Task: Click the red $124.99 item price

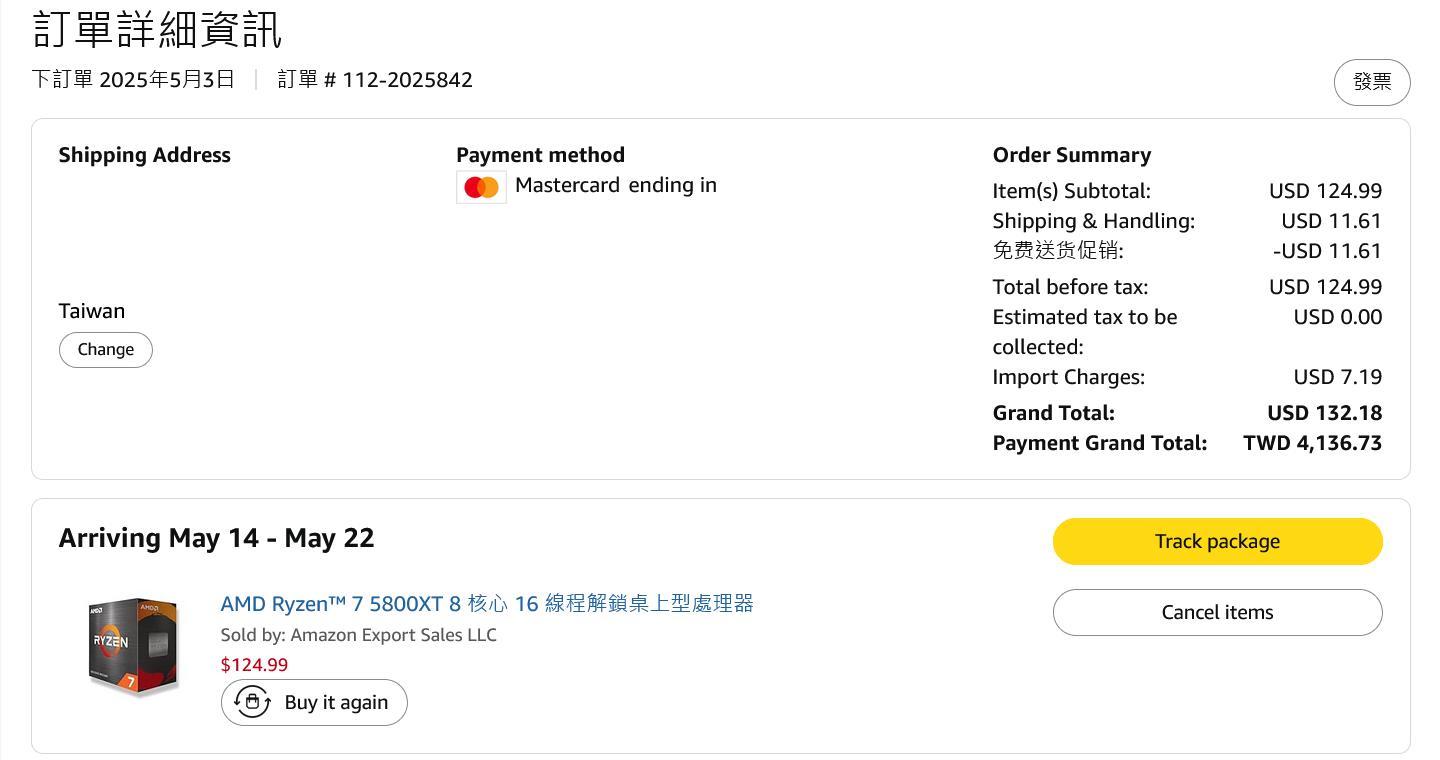Action: click(254, 665)
